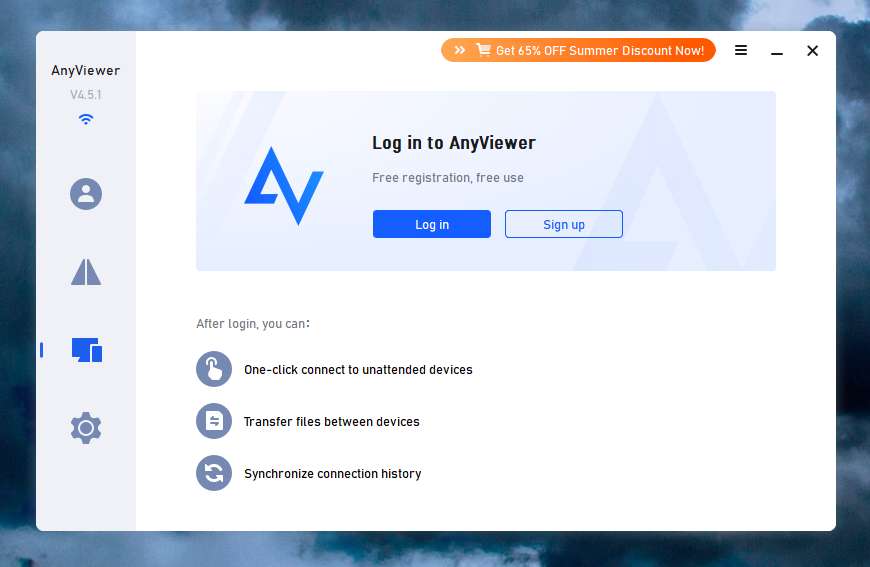This screenshot has height=567, width=870.
Task: Click the Wi-Fi connection status icon
Action: 86,119
